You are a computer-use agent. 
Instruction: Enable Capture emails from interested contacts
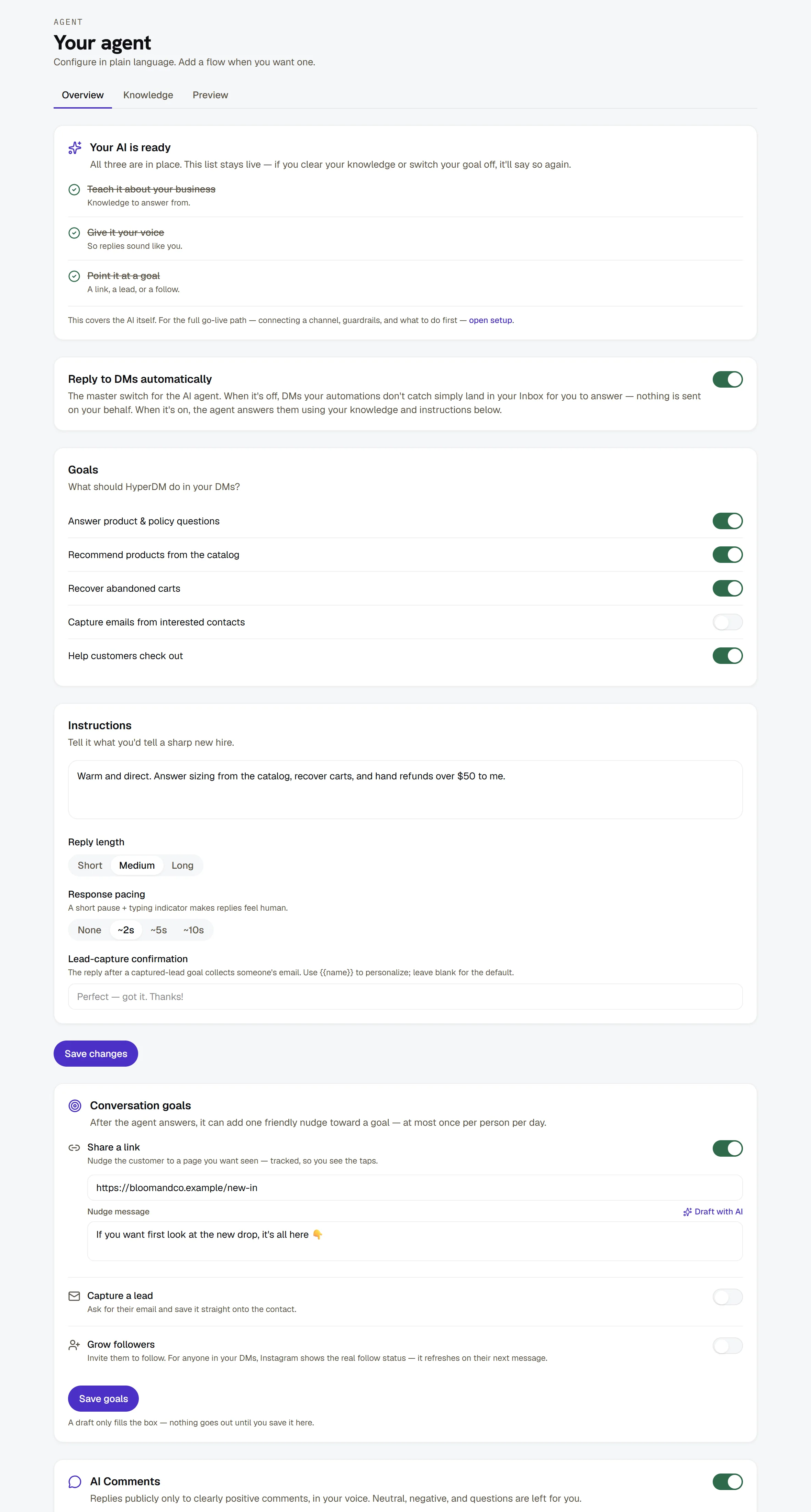click(727, 622)
